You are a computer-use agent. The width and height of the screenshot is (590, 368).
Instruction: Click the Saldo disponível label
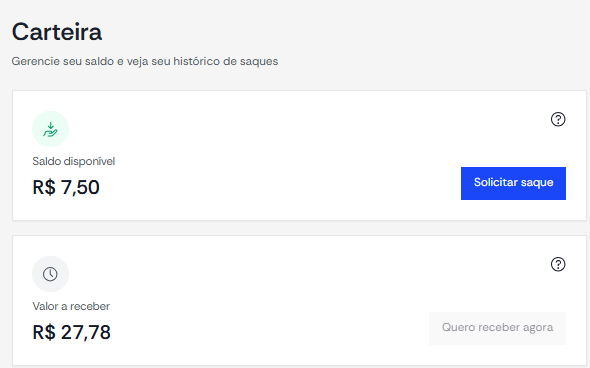coord(74,161)
